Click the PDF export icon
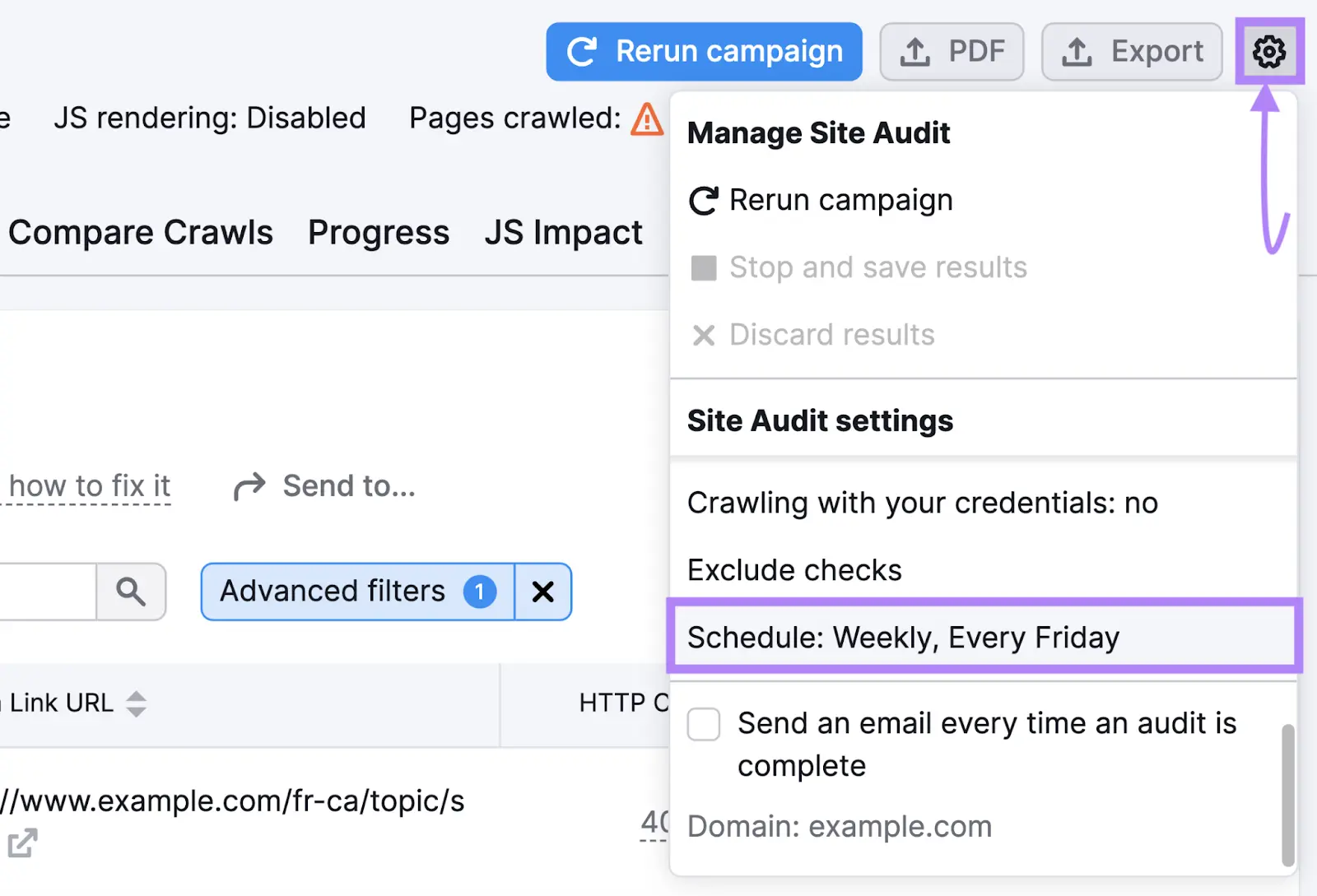This screenshot has height=896, width=1317. [x=915, y=51]
